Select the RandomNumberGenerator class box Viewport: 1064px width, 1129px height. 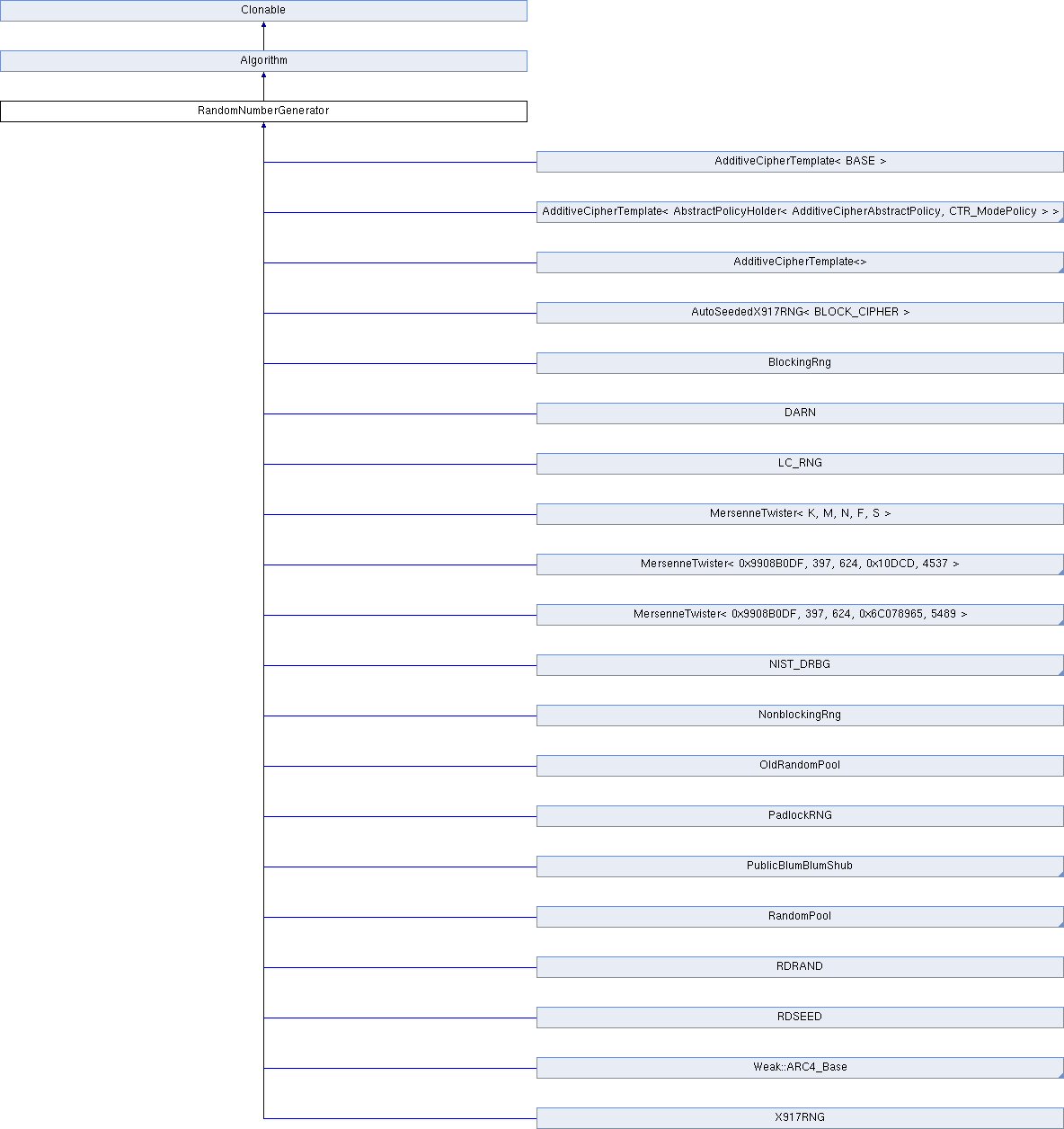coord(263,111)
